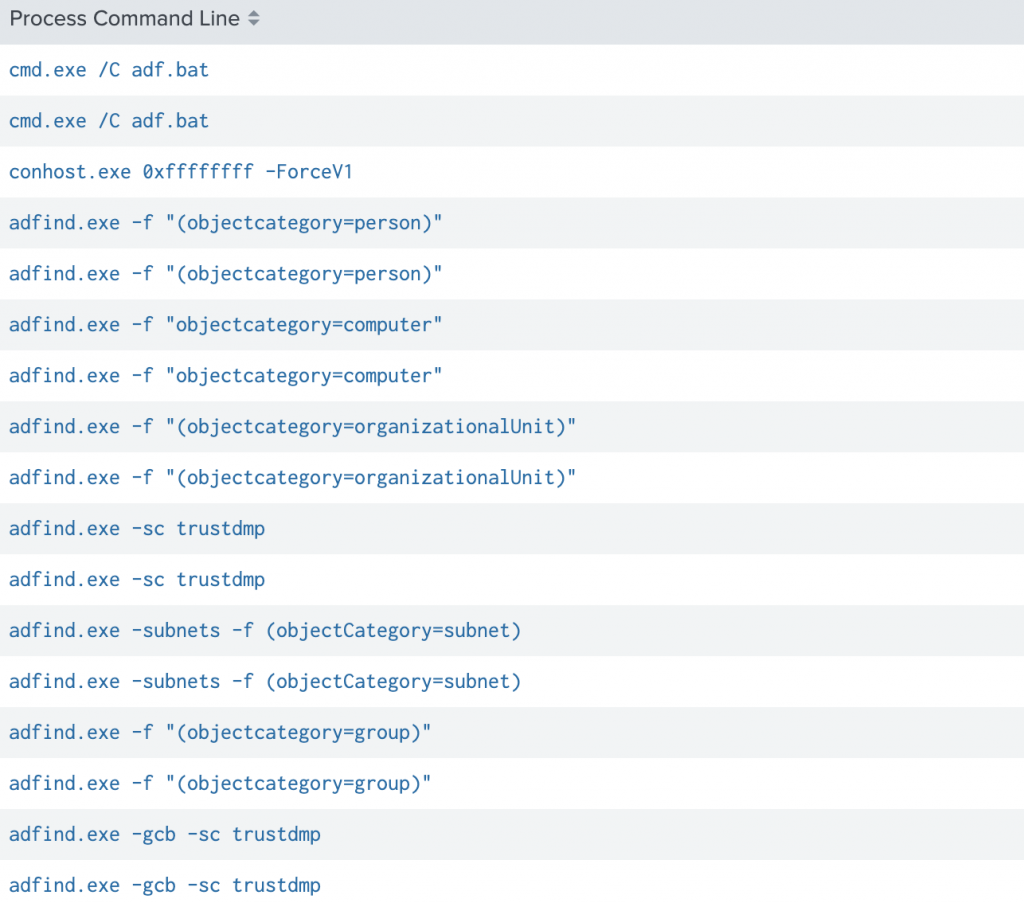Open the second adfind objectcategory=computer entry

pos(225,376)
